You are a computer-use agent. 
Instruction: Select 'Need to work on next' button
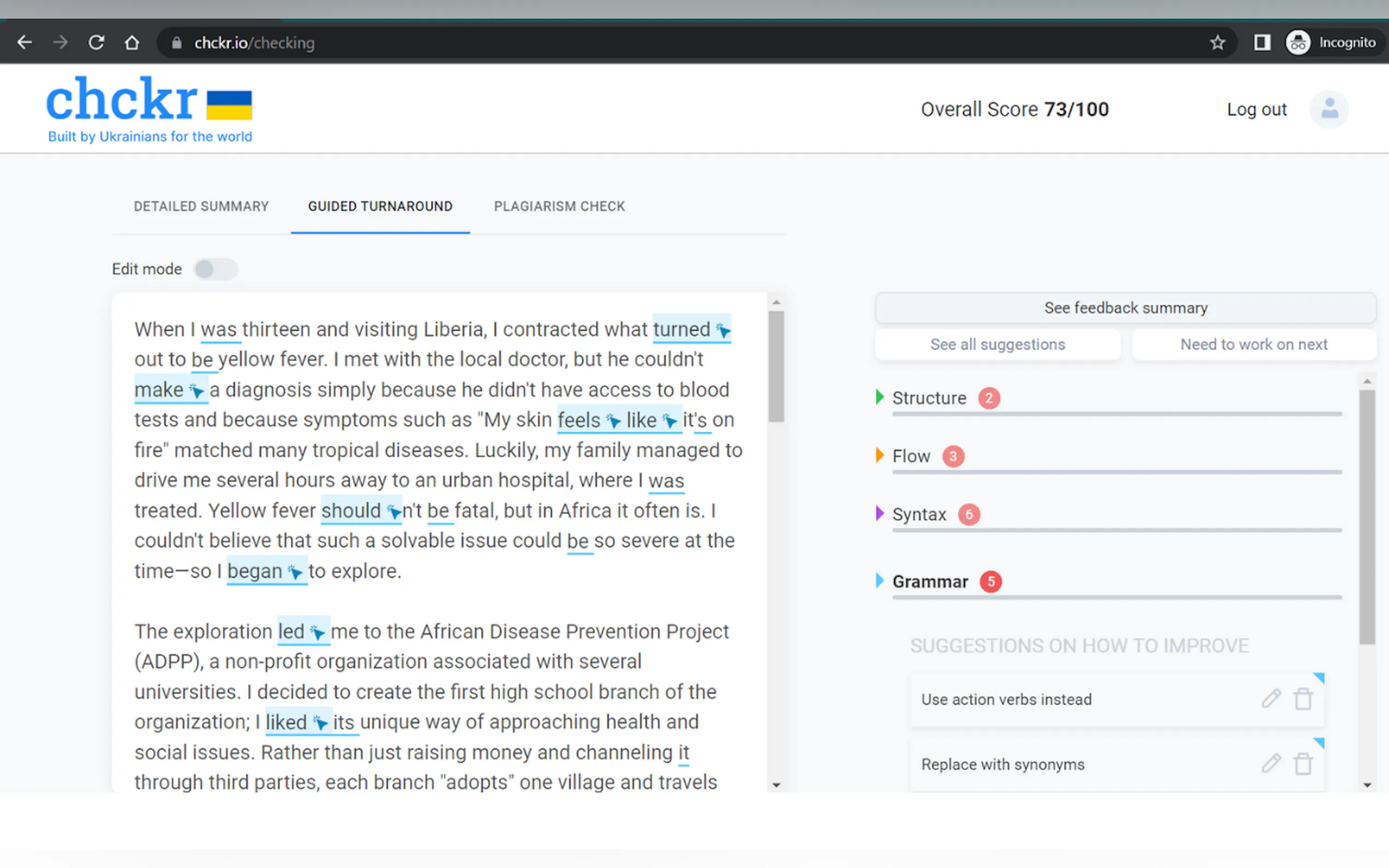point(1253,344)
